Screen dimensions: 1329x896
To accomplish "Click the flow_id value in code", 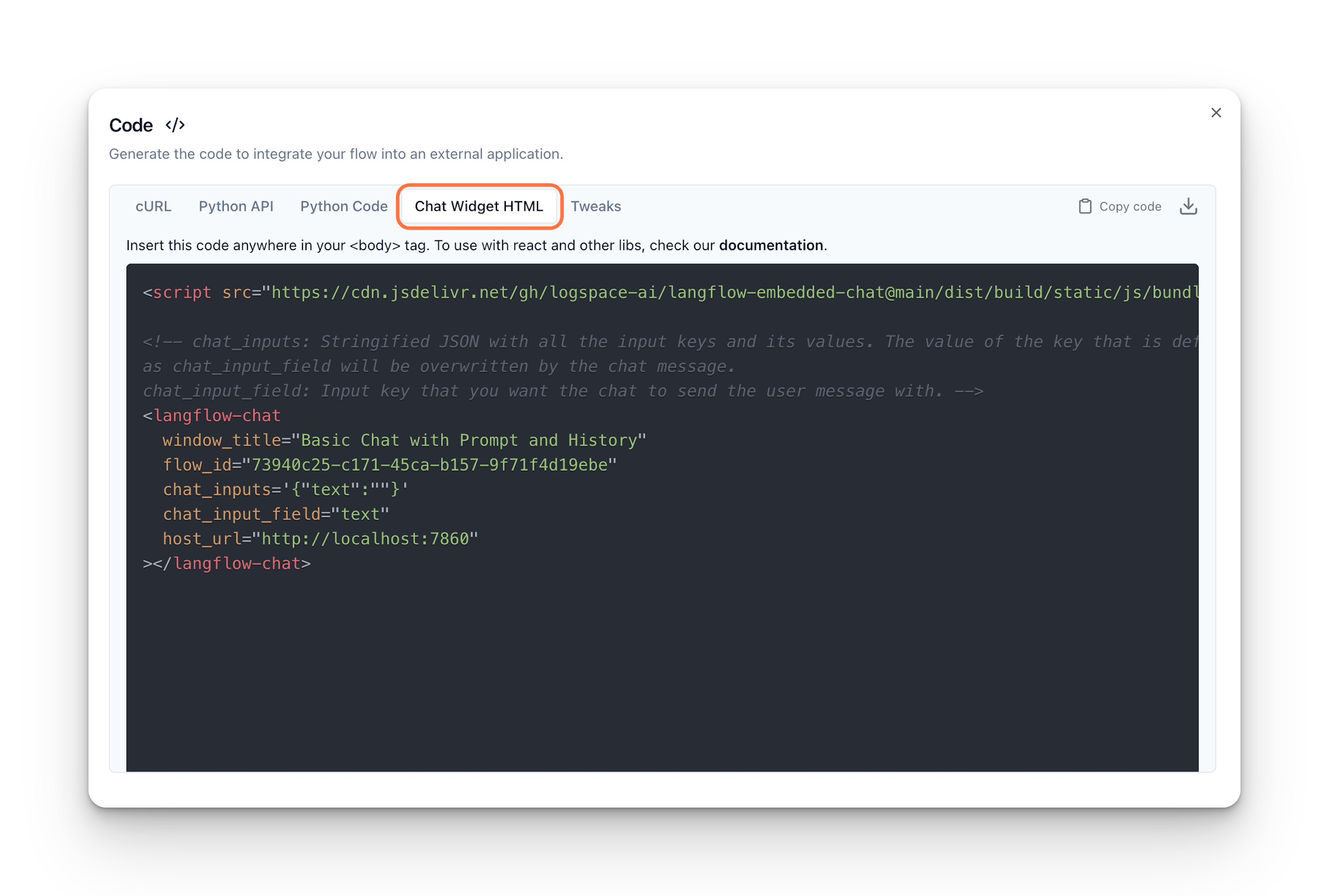I will coord(429,465).
